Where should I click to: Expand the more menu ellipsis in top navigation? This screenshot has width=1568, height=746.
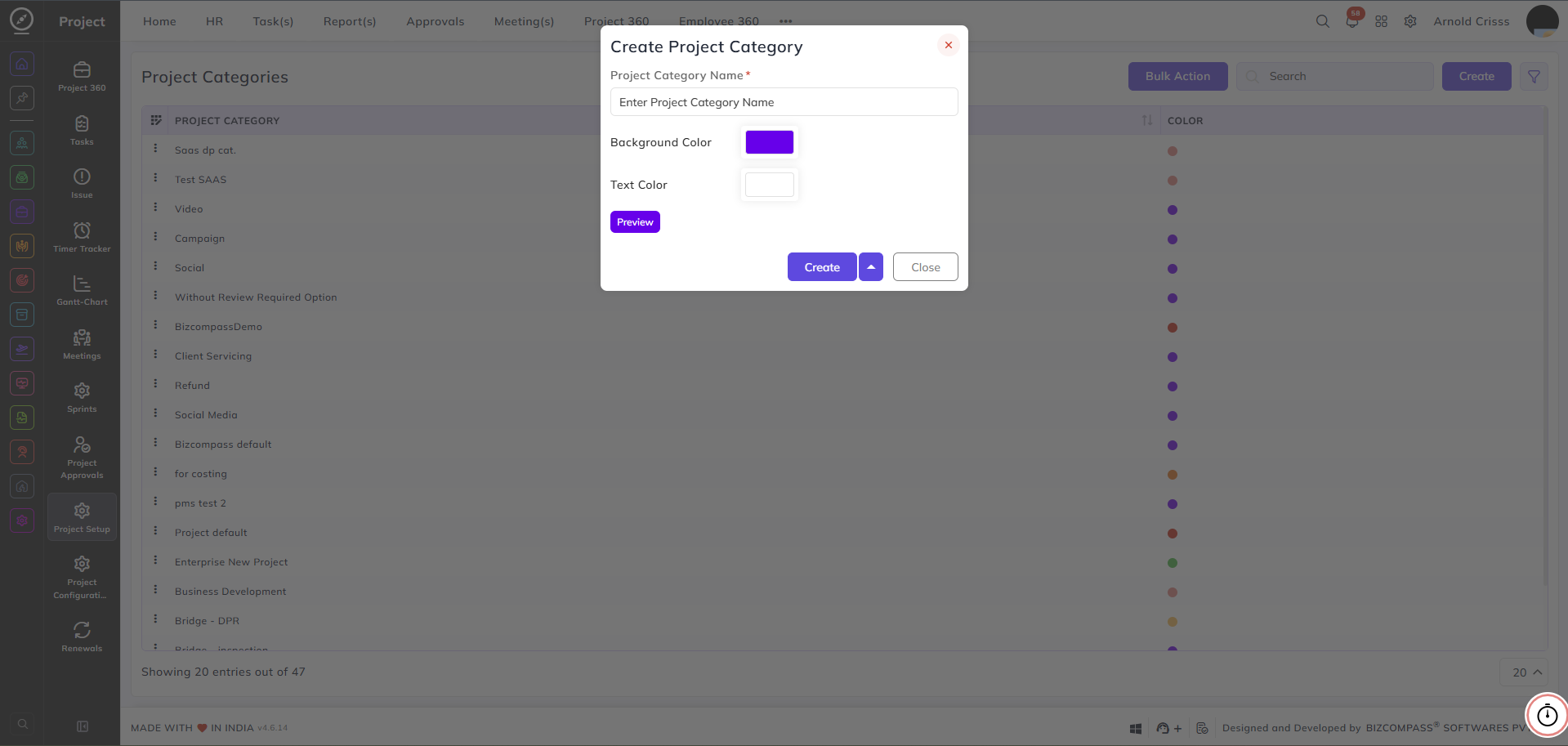(x=786, y=21)
